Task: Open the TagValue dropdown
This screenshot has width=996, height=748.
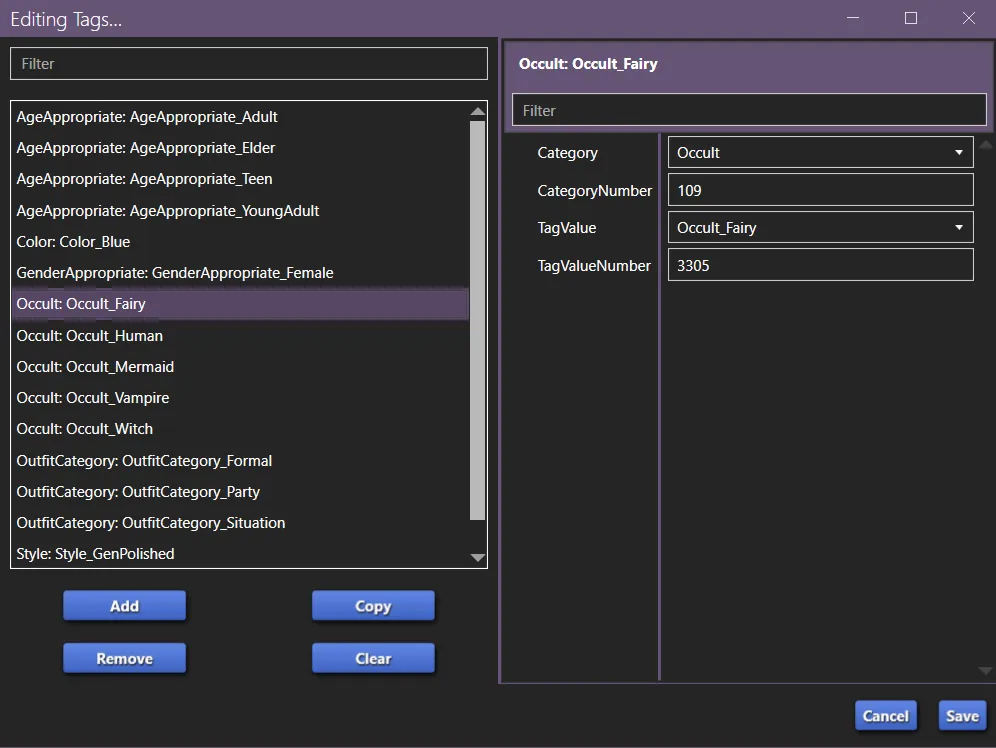Action: click(x=820, y=227)
